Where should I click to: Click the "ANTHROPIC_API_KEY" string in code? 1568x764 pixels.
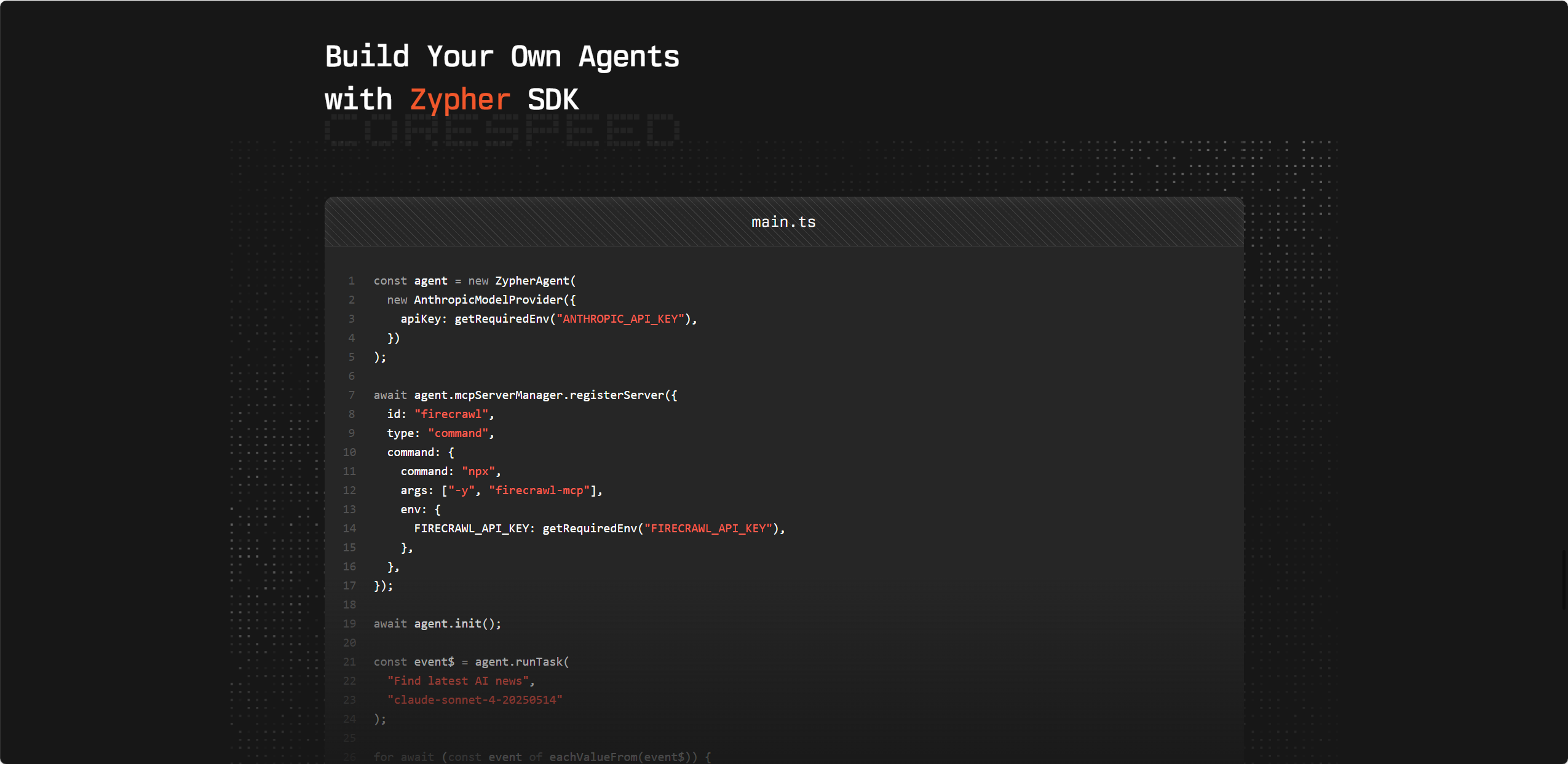coord(620,318)
